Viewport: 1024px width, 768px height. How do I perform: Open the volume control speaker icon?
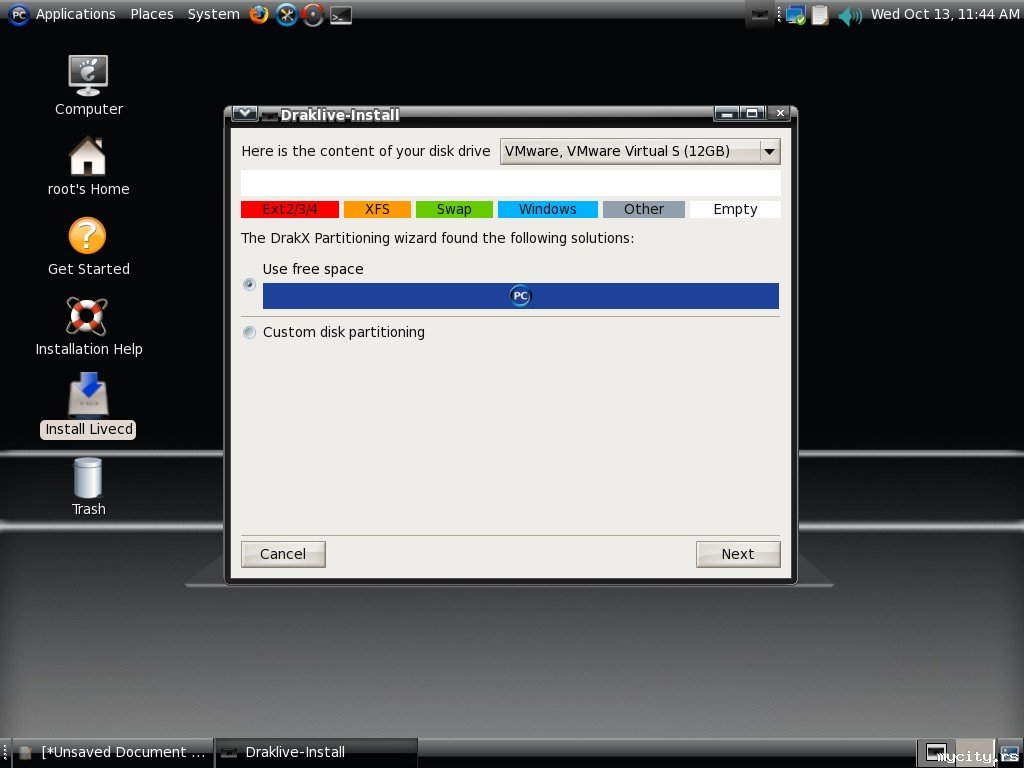point(850,15)
